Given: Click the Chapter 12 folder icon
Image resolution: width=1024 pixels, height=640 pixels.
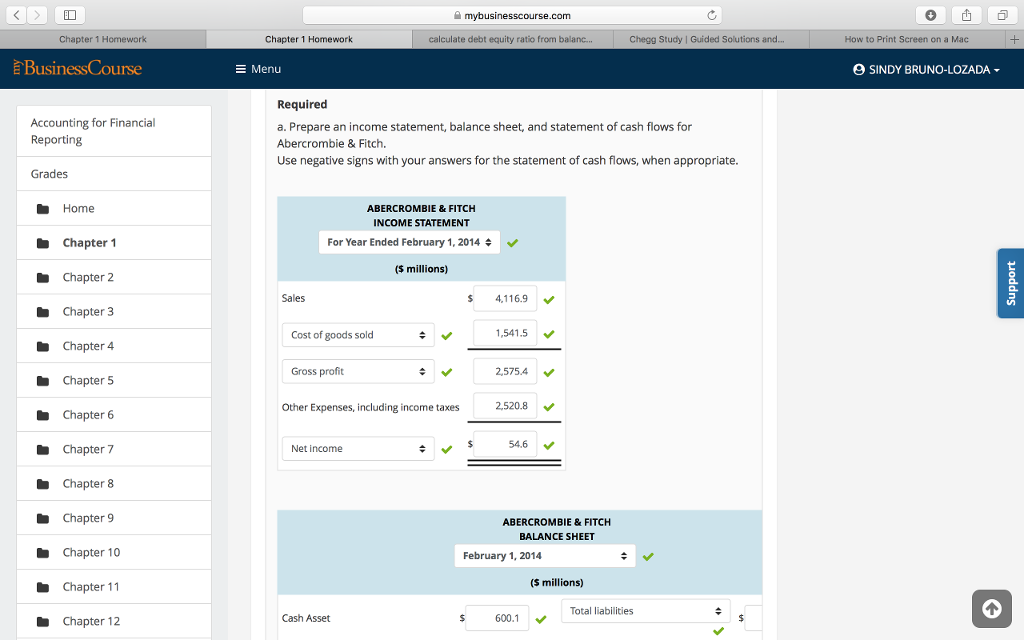Looking at the screenshot, I should tap(43, 622).
